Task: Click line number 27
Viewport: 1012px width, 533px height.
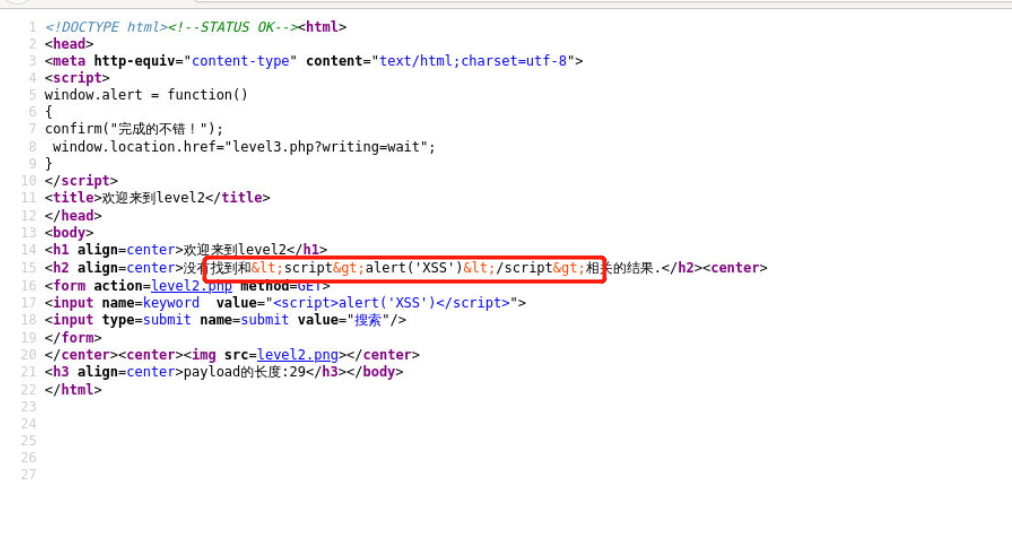Action: [28, 474]
